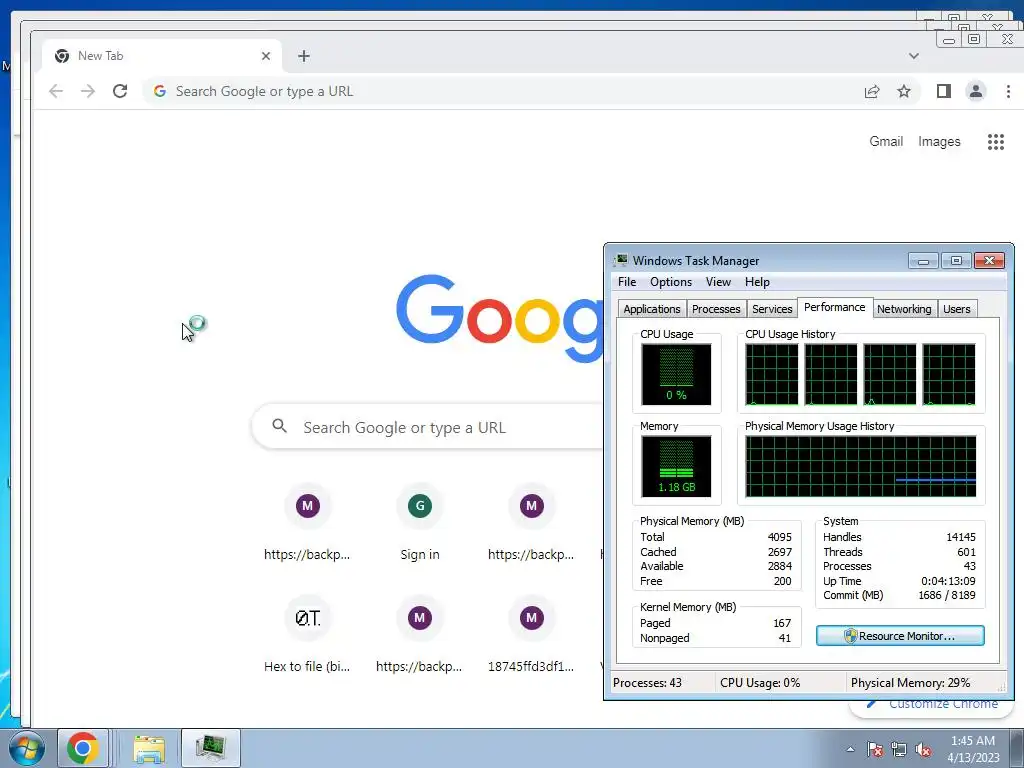Screen dimensions: 1024x768
Task: Click the first CPU Usage History graph
Action: pyautogui.click(x=771, y=375)
